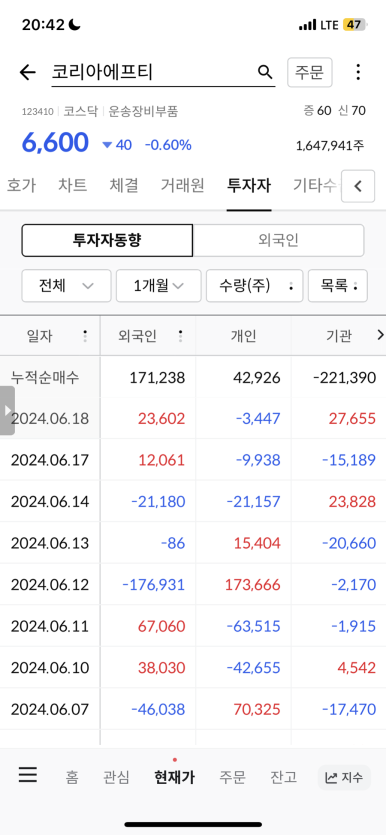Viewport: 386px width, 835px height.
Task: Tap institution value 4,542
Action: click(358, 668)
